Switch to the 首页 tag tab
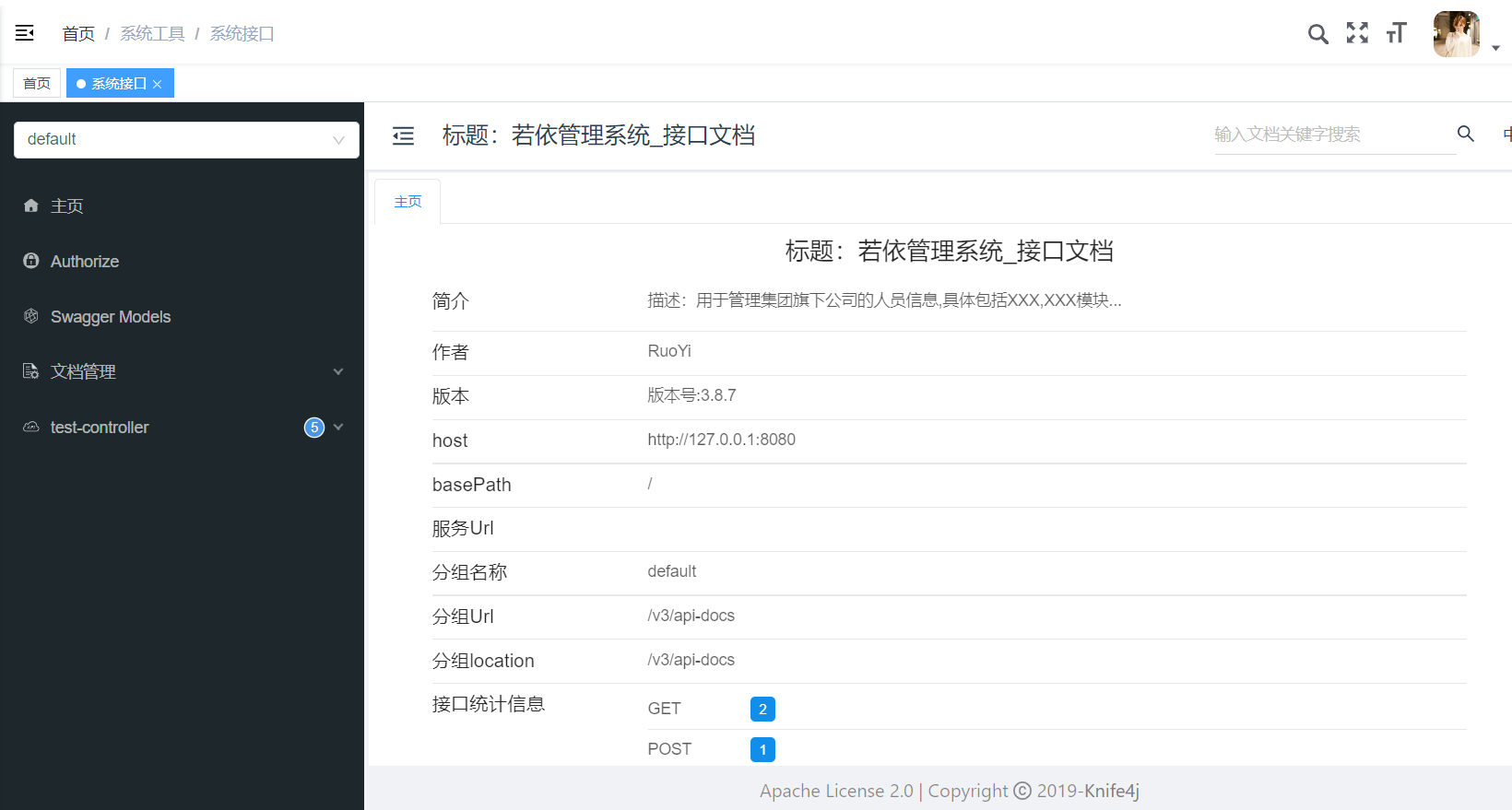The image size is (1512, 810). click(37, 84)
